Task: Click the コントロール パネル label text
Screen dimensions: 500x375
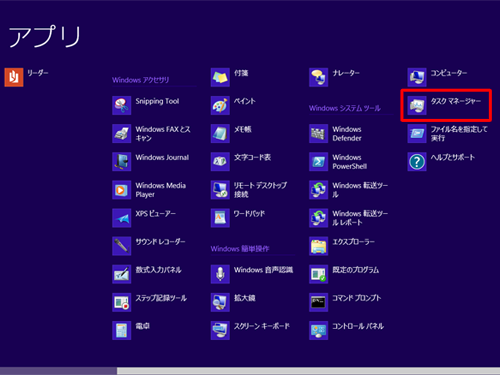Action: point(358,326)
